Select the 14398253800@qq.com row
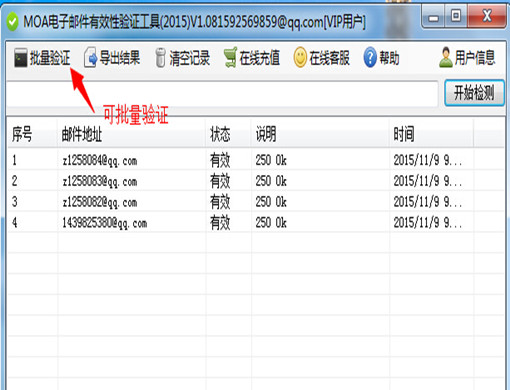This screenshot has width=510, height=390. click(256, 222)
